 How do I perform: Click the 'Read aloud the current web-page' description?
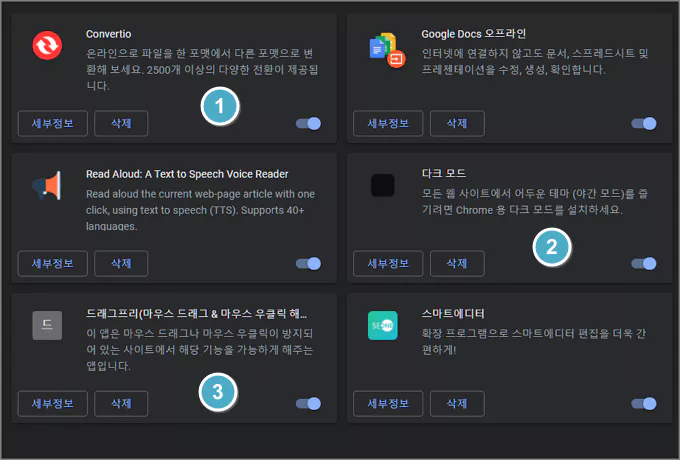(200, 210)
